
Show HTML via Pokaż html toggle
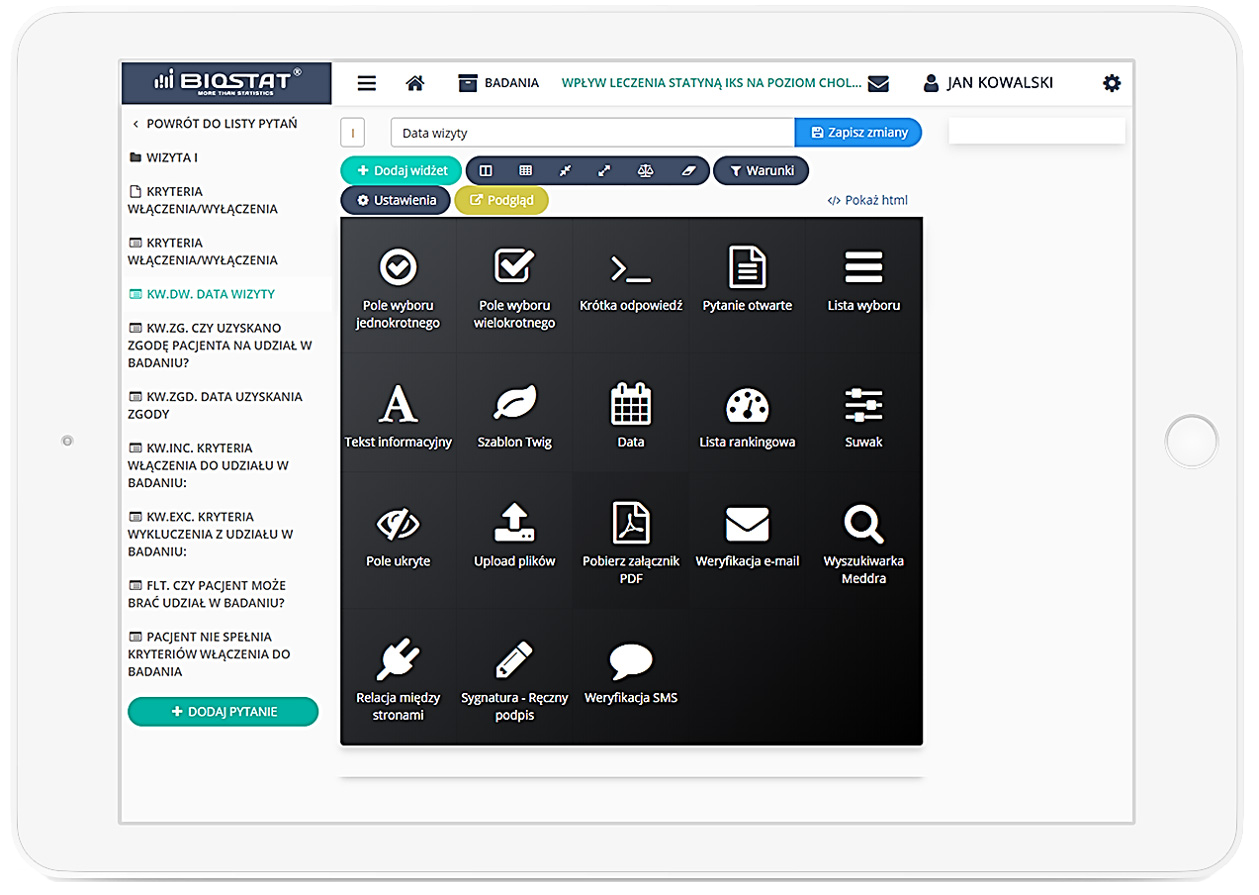(868, 200)
